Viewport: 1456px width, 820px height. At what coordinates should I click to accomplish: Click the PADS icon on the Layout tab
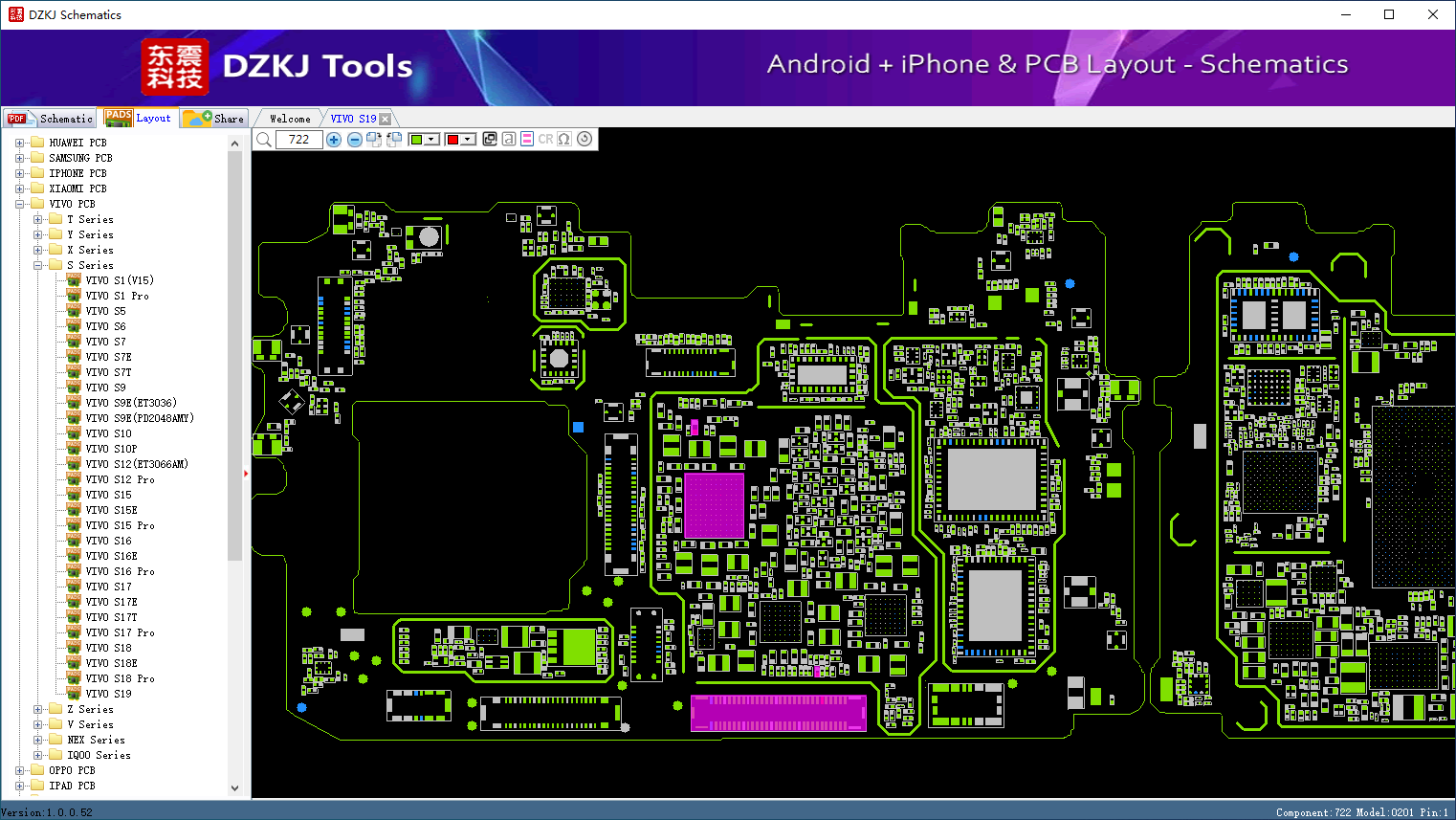[119, 118]
